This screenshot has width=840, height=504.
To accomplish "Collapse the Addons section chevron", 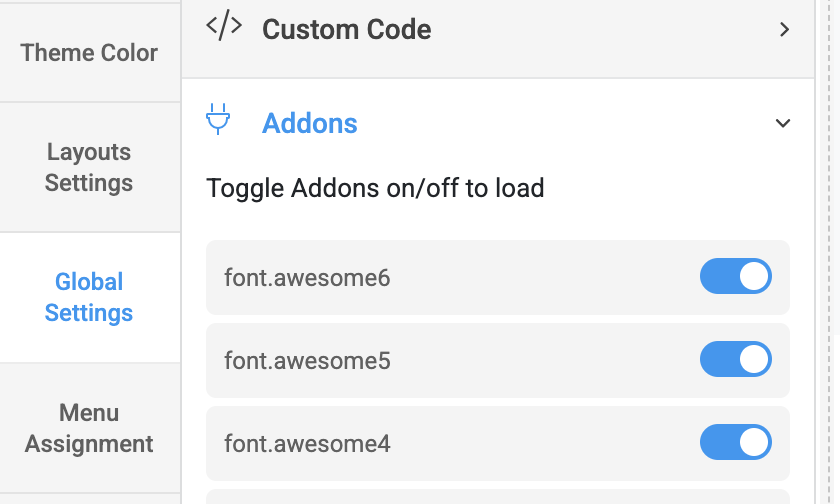I will tap(783, 124).
